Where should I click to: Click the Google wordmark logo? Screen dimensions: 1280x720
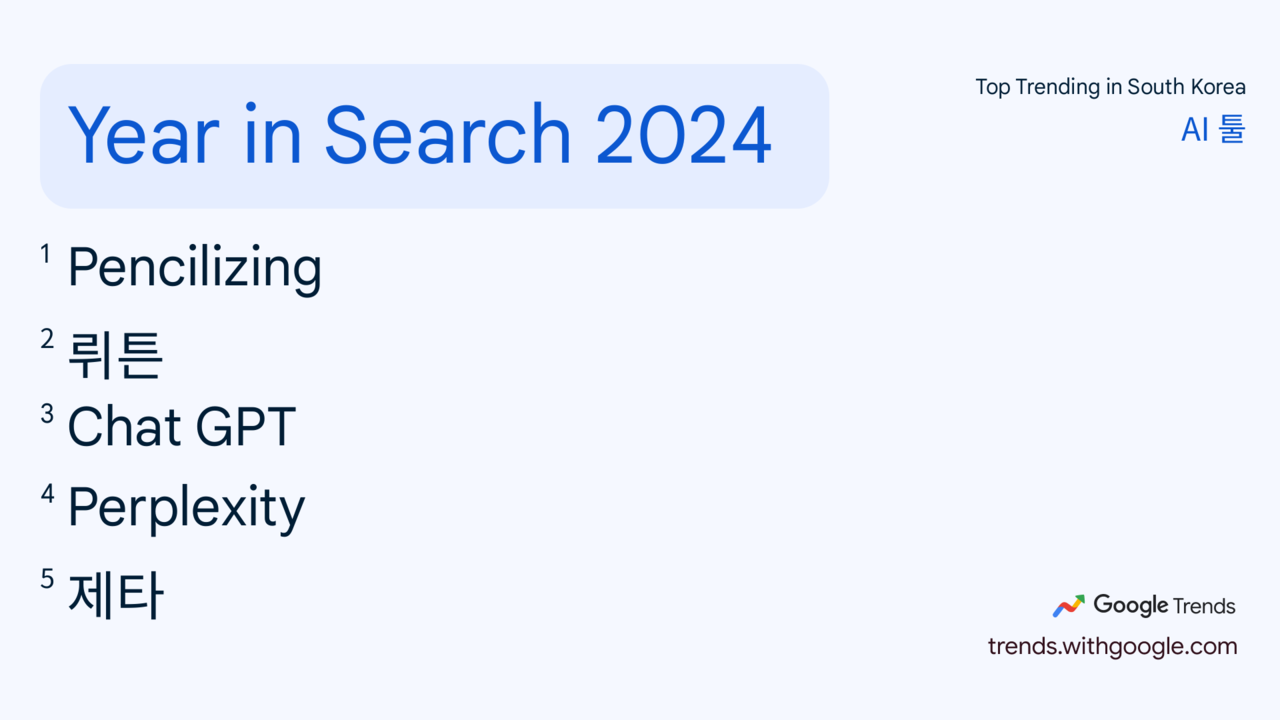(x=1130, y=605)
